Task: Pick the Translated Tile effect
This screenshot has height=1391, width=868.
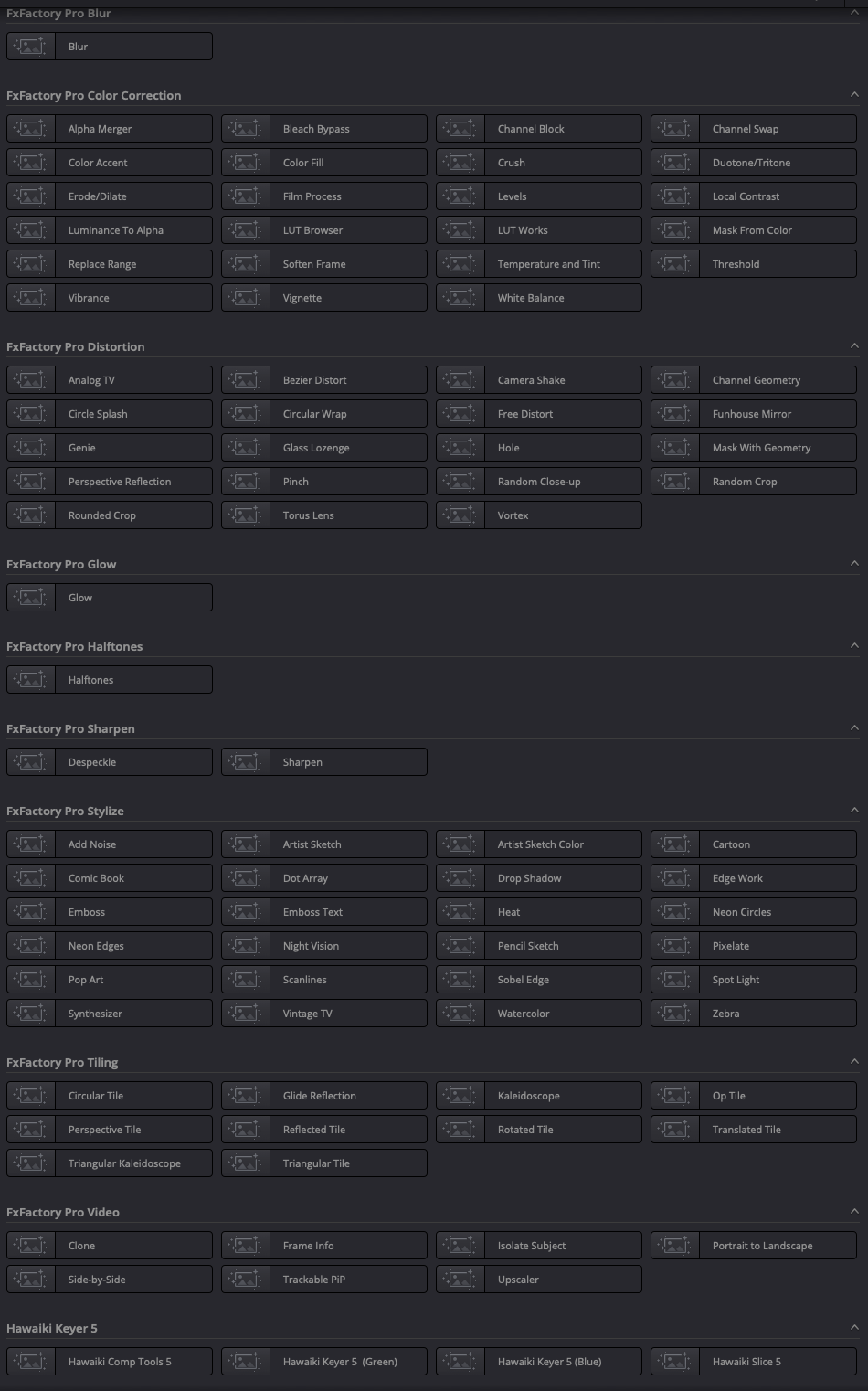Action: click(754, 1130)
